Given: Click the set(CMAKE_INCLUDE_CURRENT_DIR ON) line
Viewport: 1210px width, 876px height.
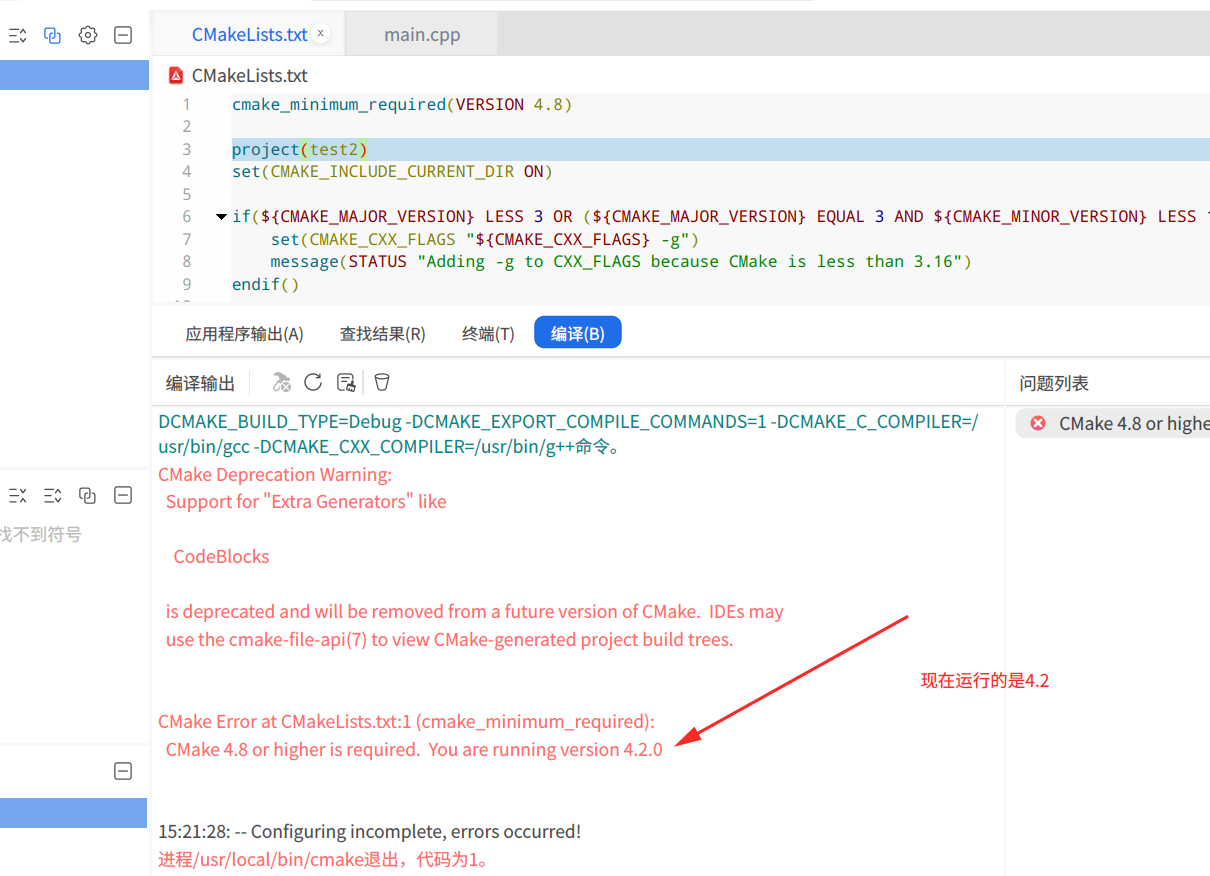Looking at the screenshot, I should click(392, 172).
